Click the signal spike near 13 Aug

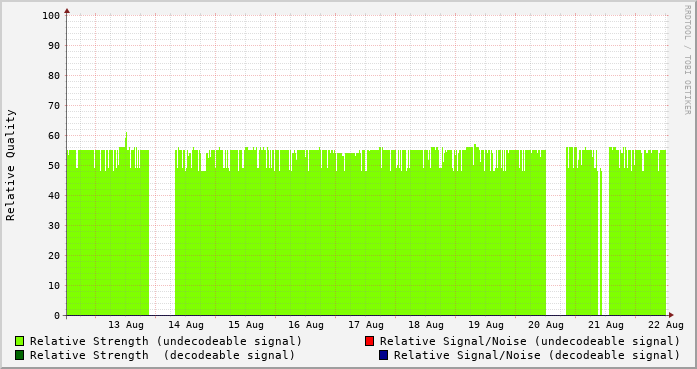click(126, 139)
